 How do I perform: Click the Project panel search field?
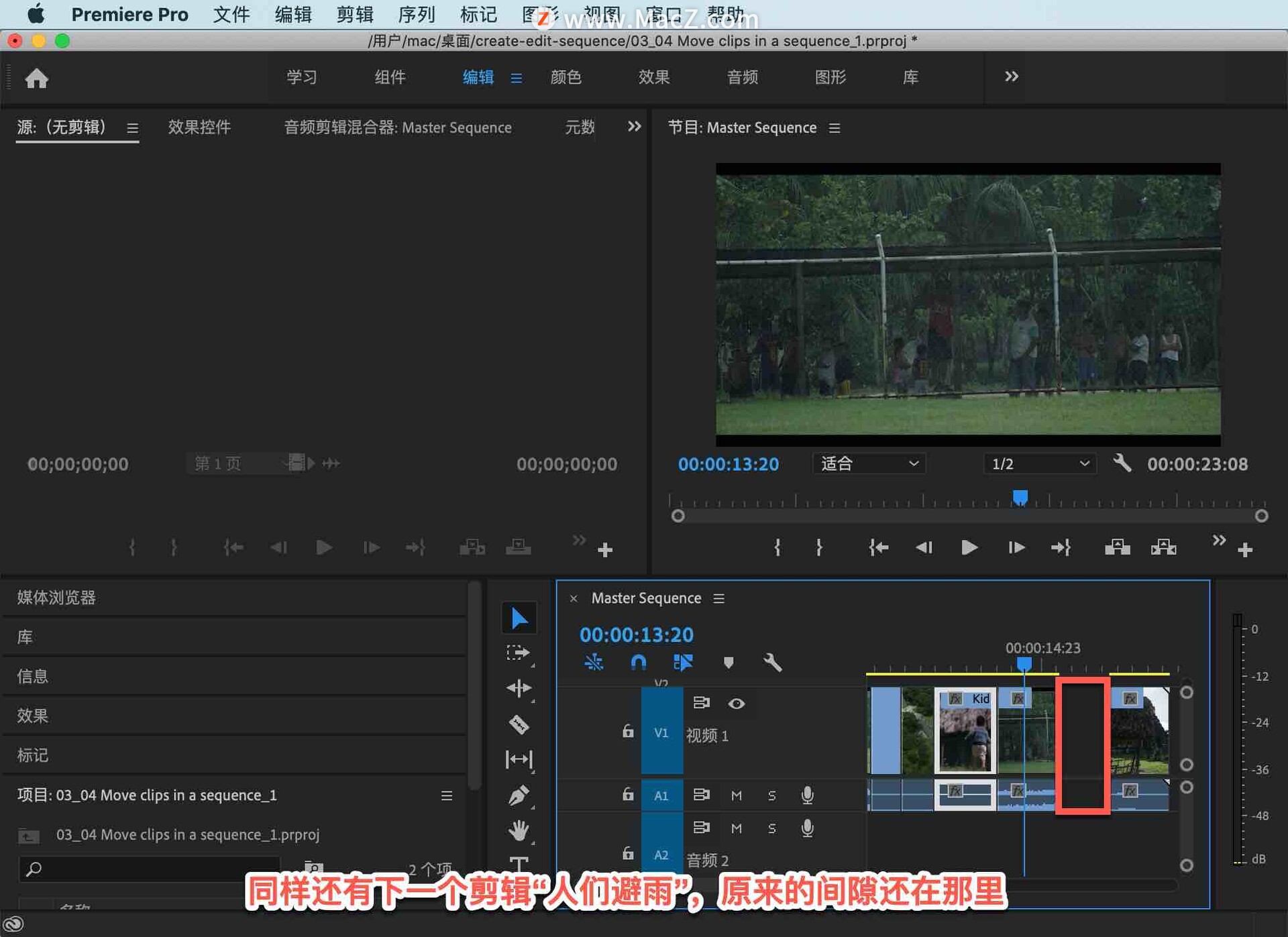click(x=150, y=869)
